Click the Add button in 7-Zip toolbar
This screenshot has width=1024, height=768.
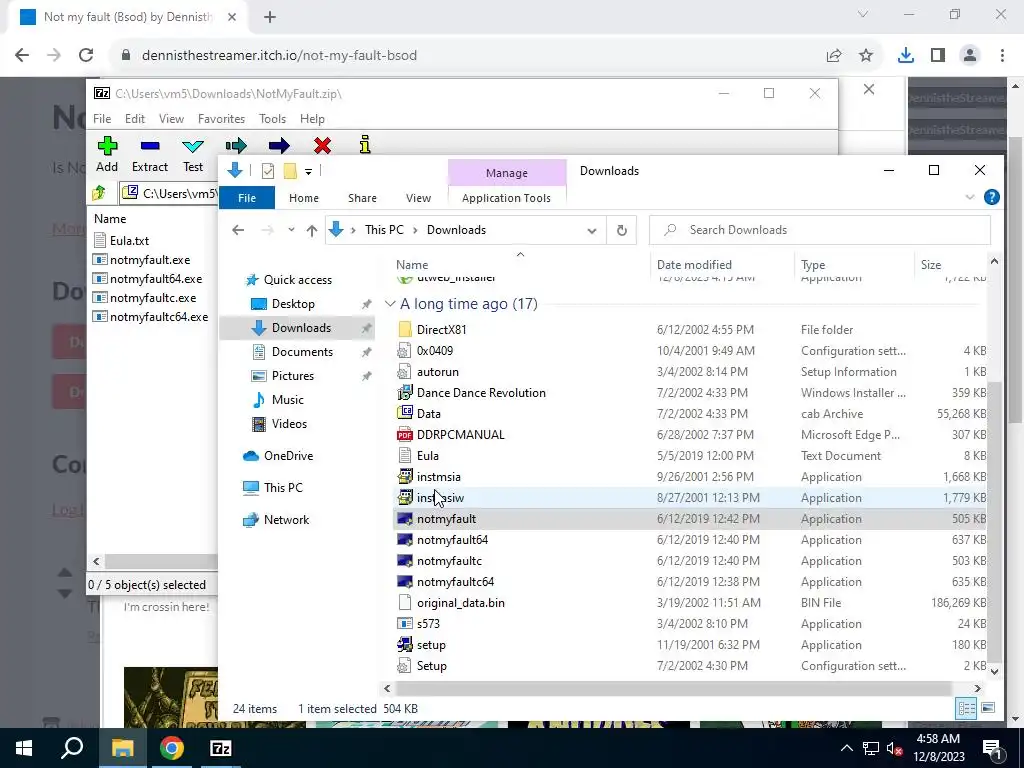[107, 154]
